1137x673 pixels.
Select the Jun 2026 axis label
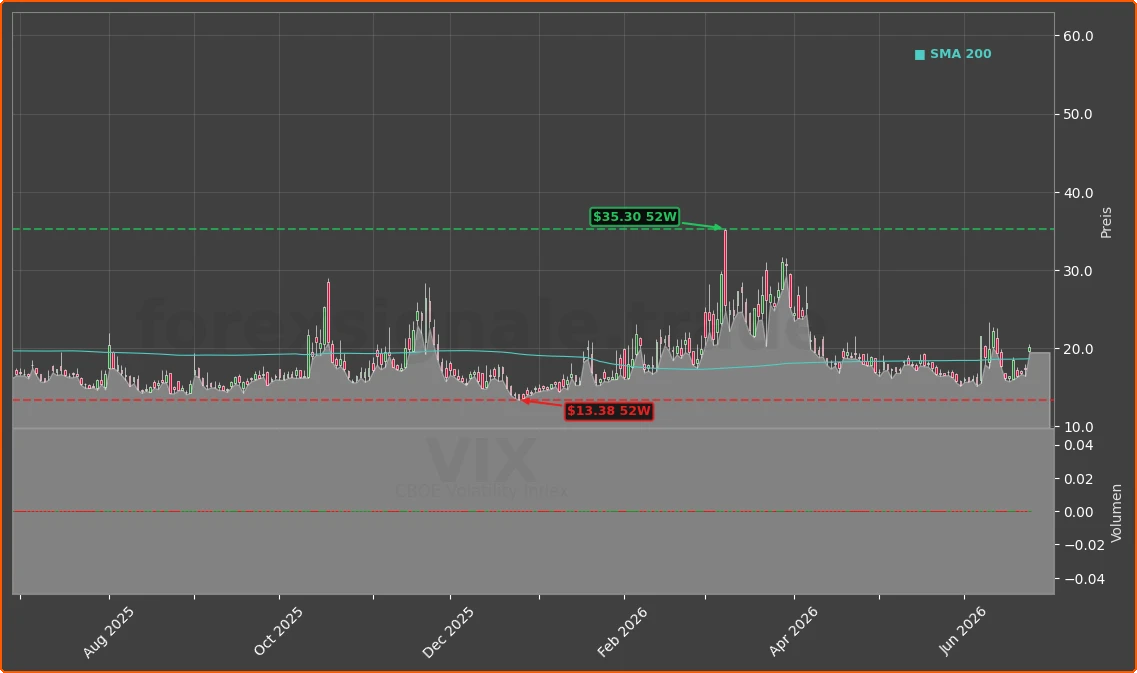coord(962,632)
